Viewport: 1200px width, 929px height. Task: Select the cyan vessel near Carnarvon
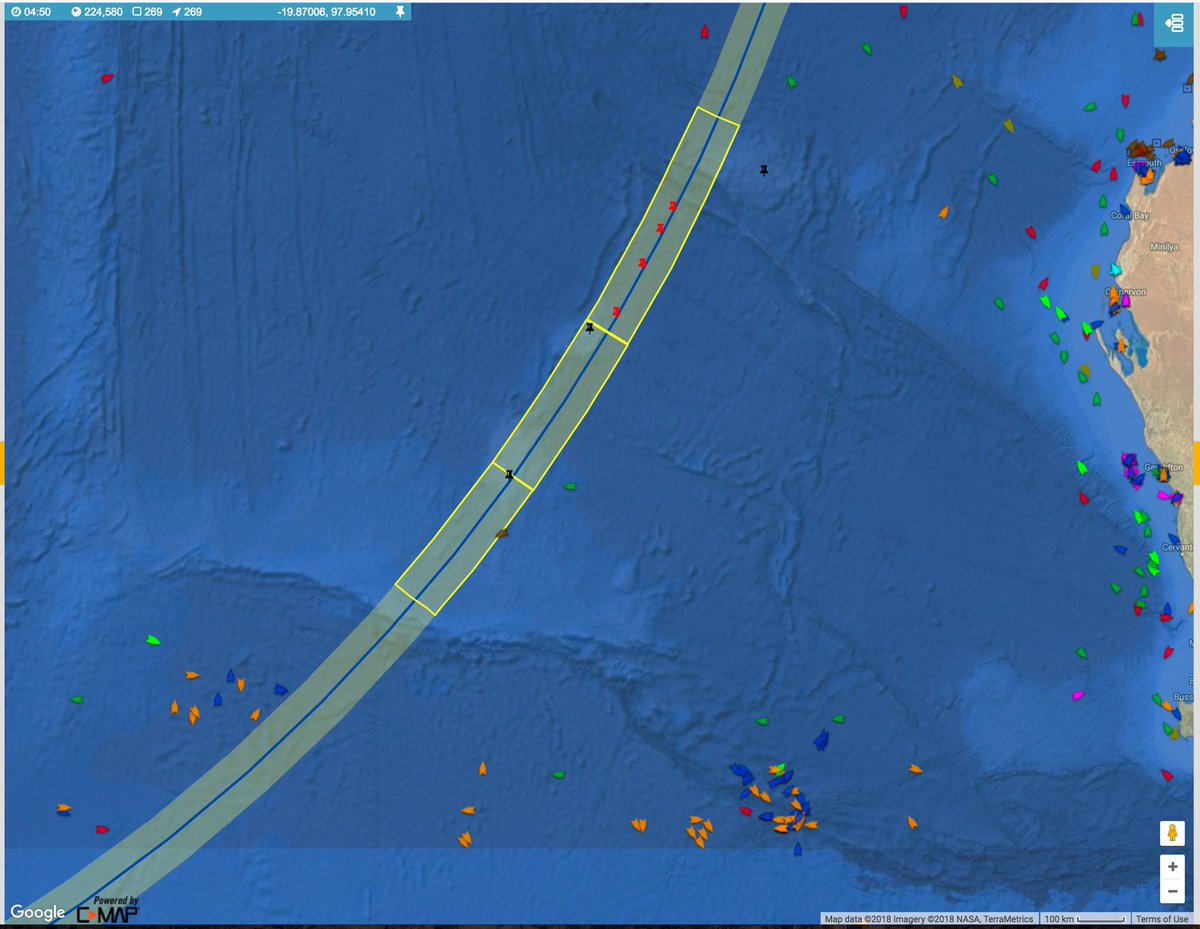(x=1114, y=270)
